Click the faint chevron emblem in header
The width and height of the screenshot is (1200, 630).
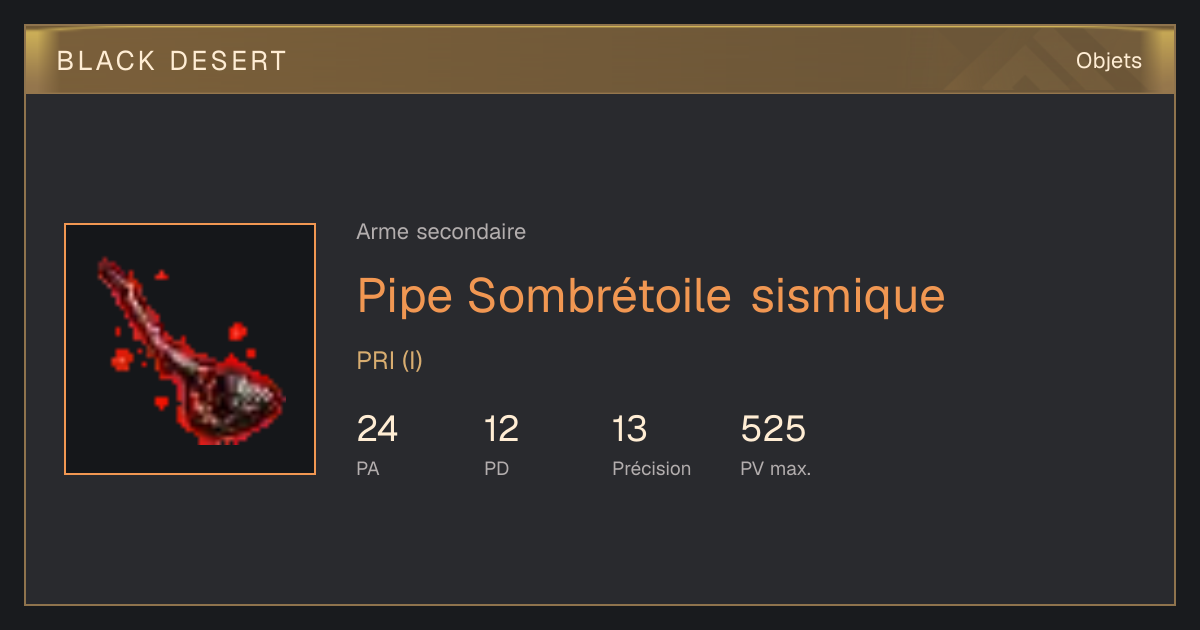1030,64
